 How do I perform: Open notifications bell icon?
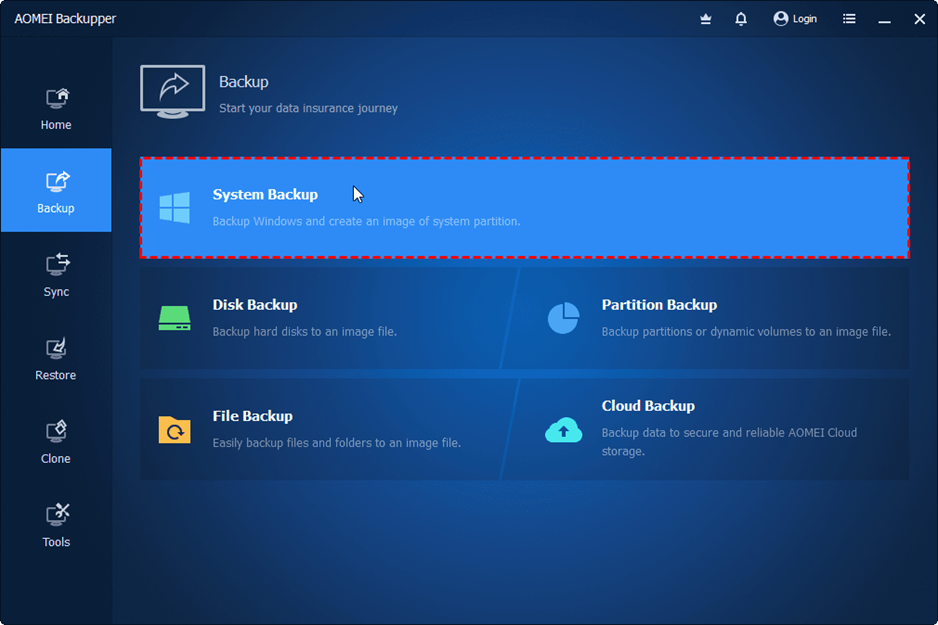tap(741, 18)
